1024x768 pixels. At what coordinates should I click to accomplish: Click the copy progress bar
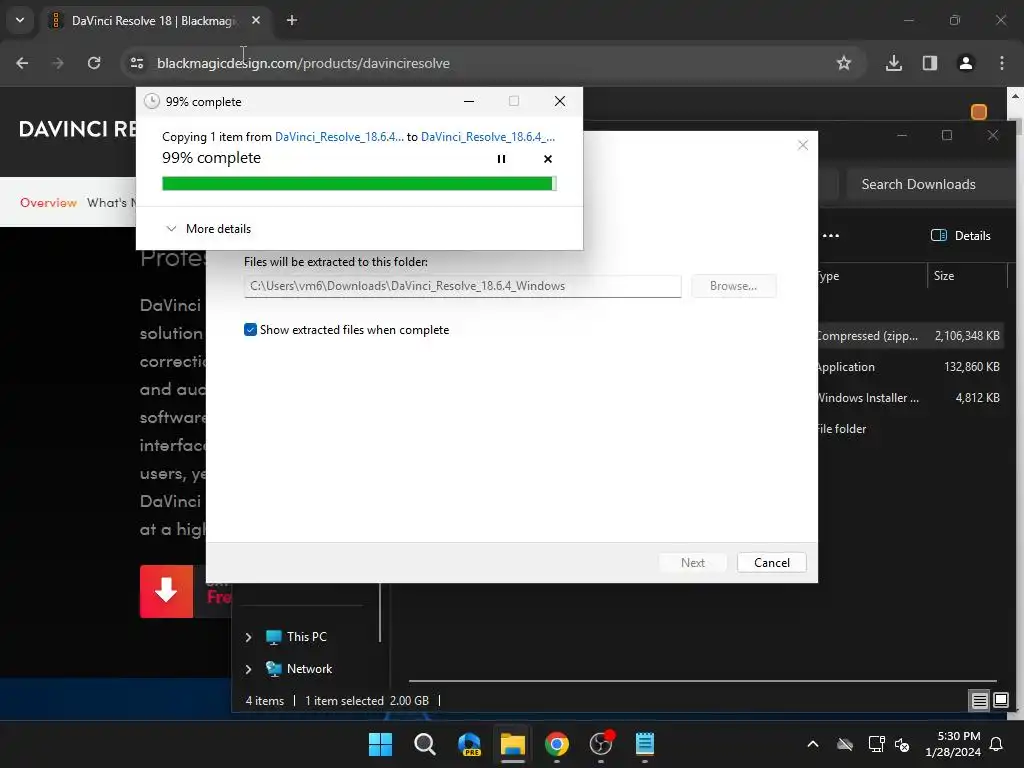[x=359, y=184]
